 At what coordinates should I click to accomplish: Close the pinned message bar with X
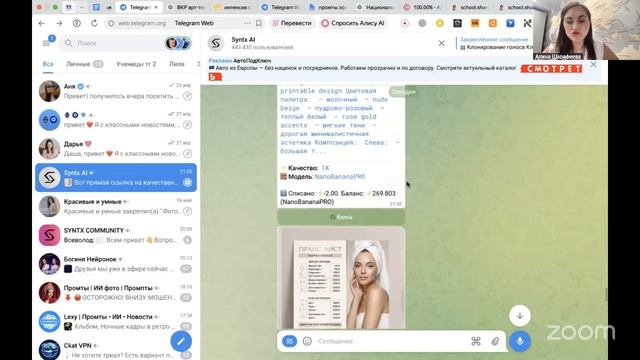coord(441,43)
